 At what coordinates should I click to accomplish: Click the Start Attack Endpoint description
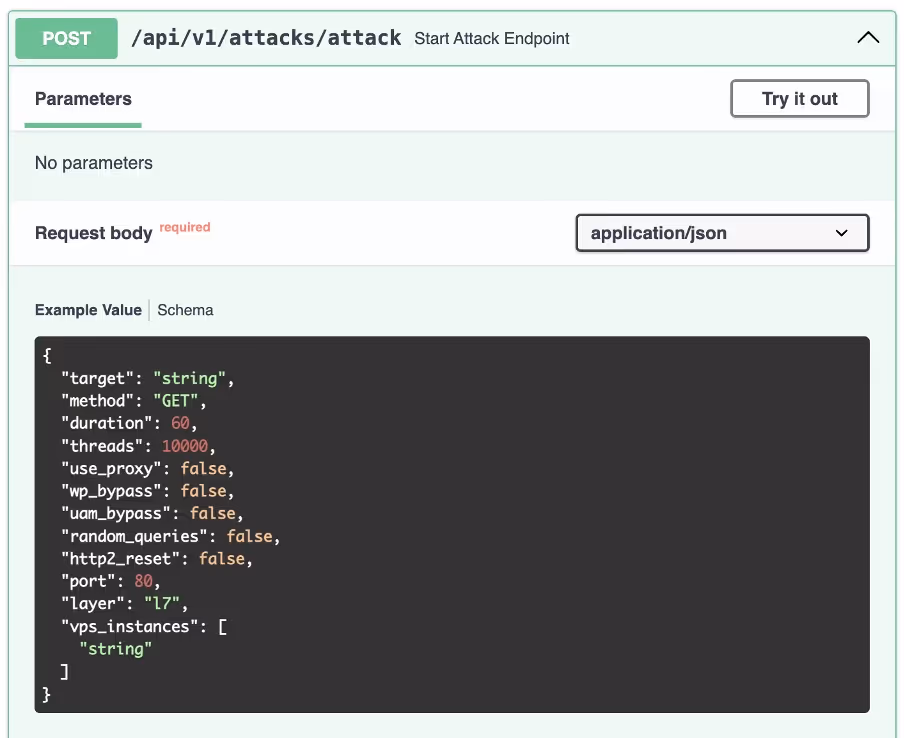[x=491, y=39]
